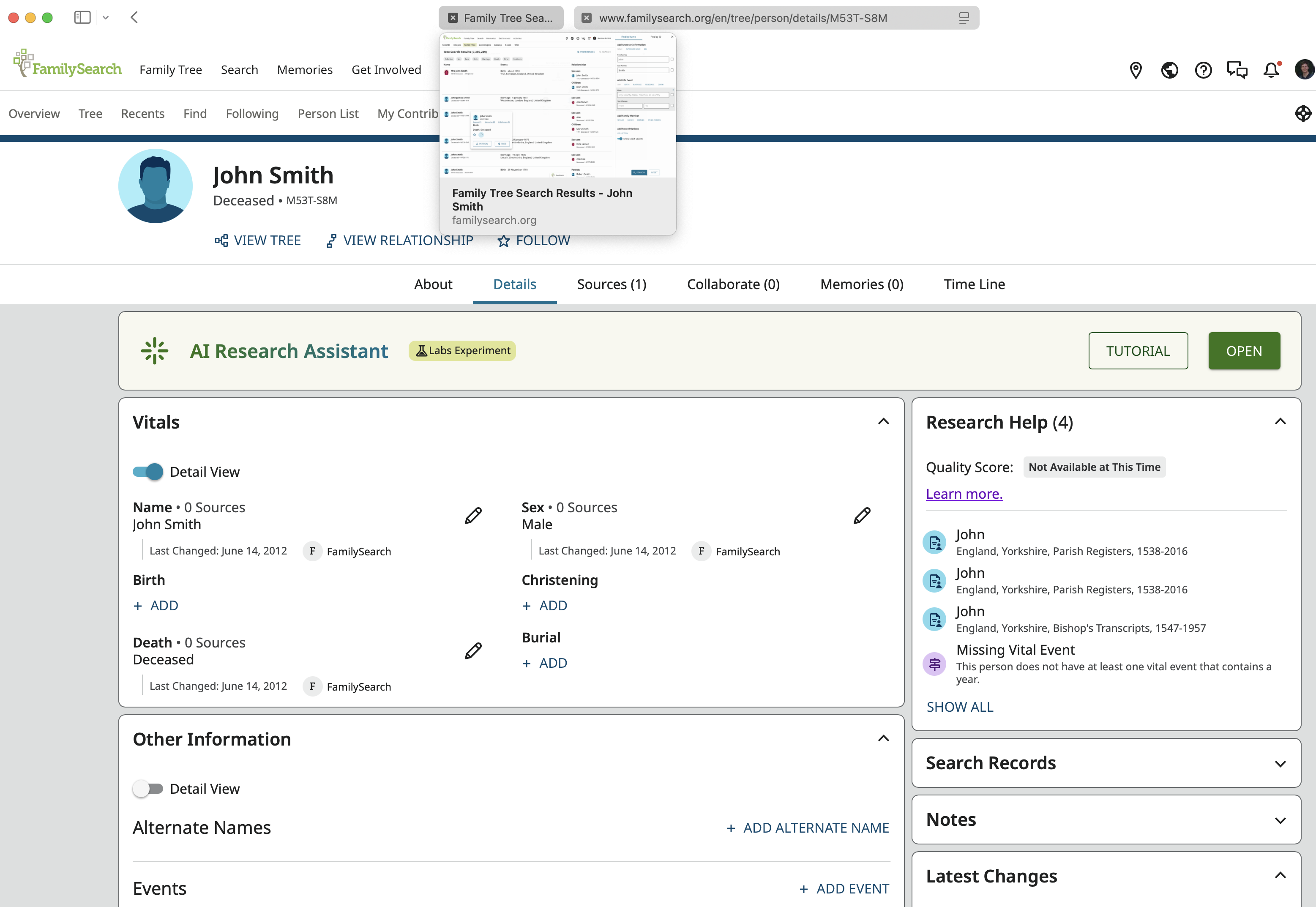The image size is (1316, 907).
Task: Click ADD EVENT
Action: pos(844,889)
